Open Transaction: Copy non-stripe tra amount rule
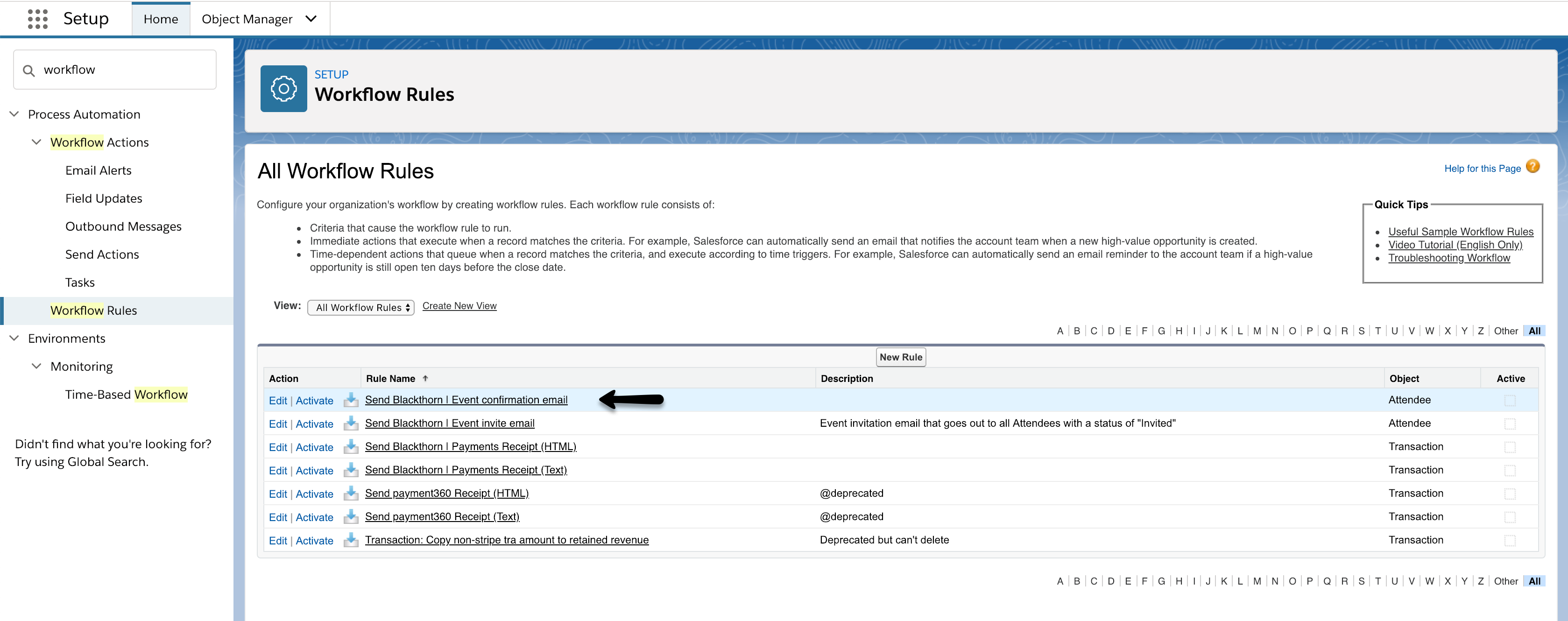This screenshot has width=1568, height=621. coord(507,540)
